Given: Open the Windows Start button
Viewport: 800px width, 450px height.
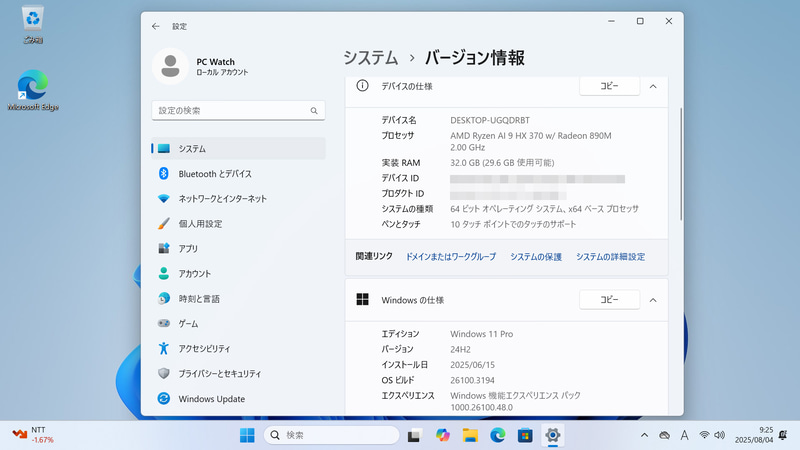Looking at the screenshot, I should click(x=247, y=435).
